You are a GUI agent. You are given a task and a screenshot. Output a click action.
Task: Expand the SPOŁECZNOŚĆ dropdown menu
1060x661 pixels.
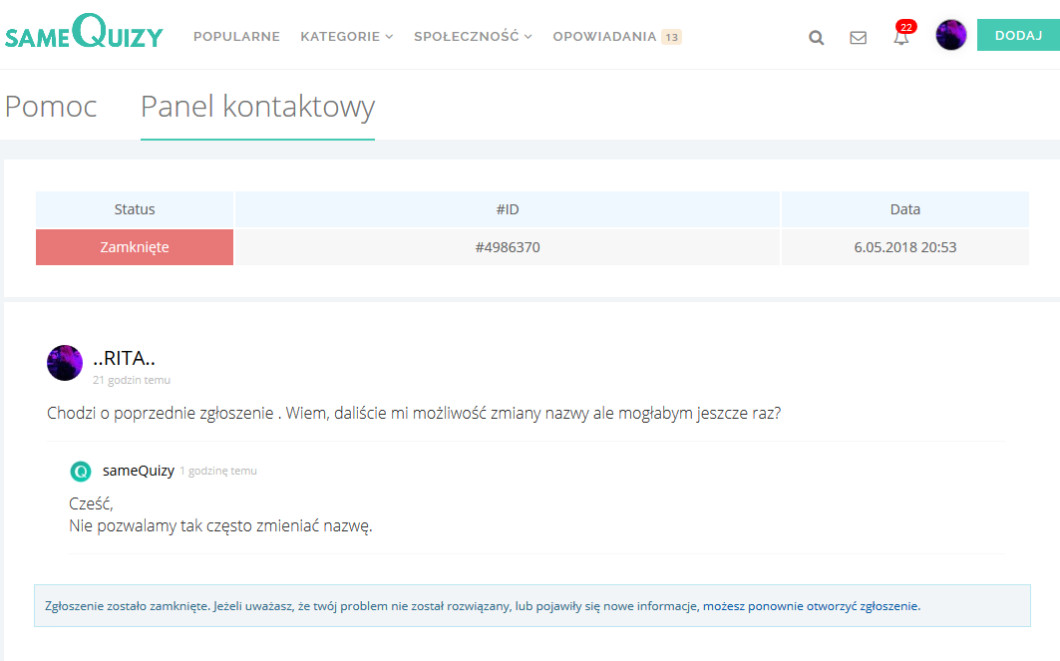tap(472, 36)
